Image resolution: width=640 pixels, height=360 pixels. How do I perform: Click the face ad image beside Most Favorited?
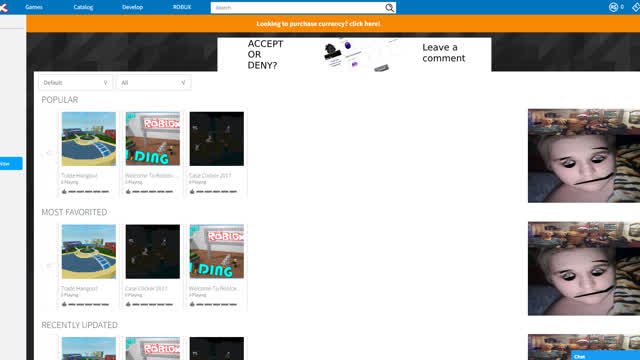point(584,268)
